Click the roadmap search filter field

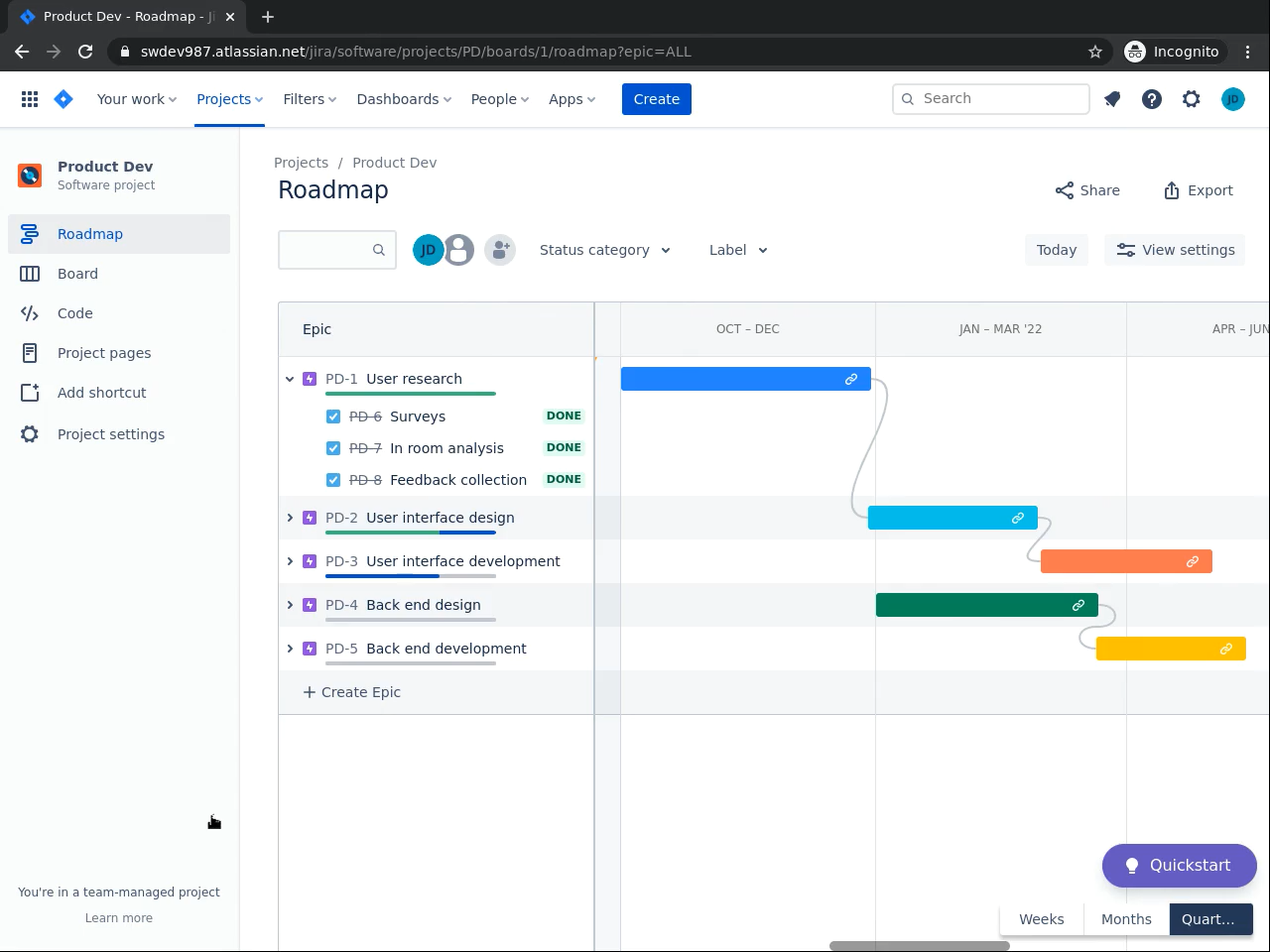337,250
